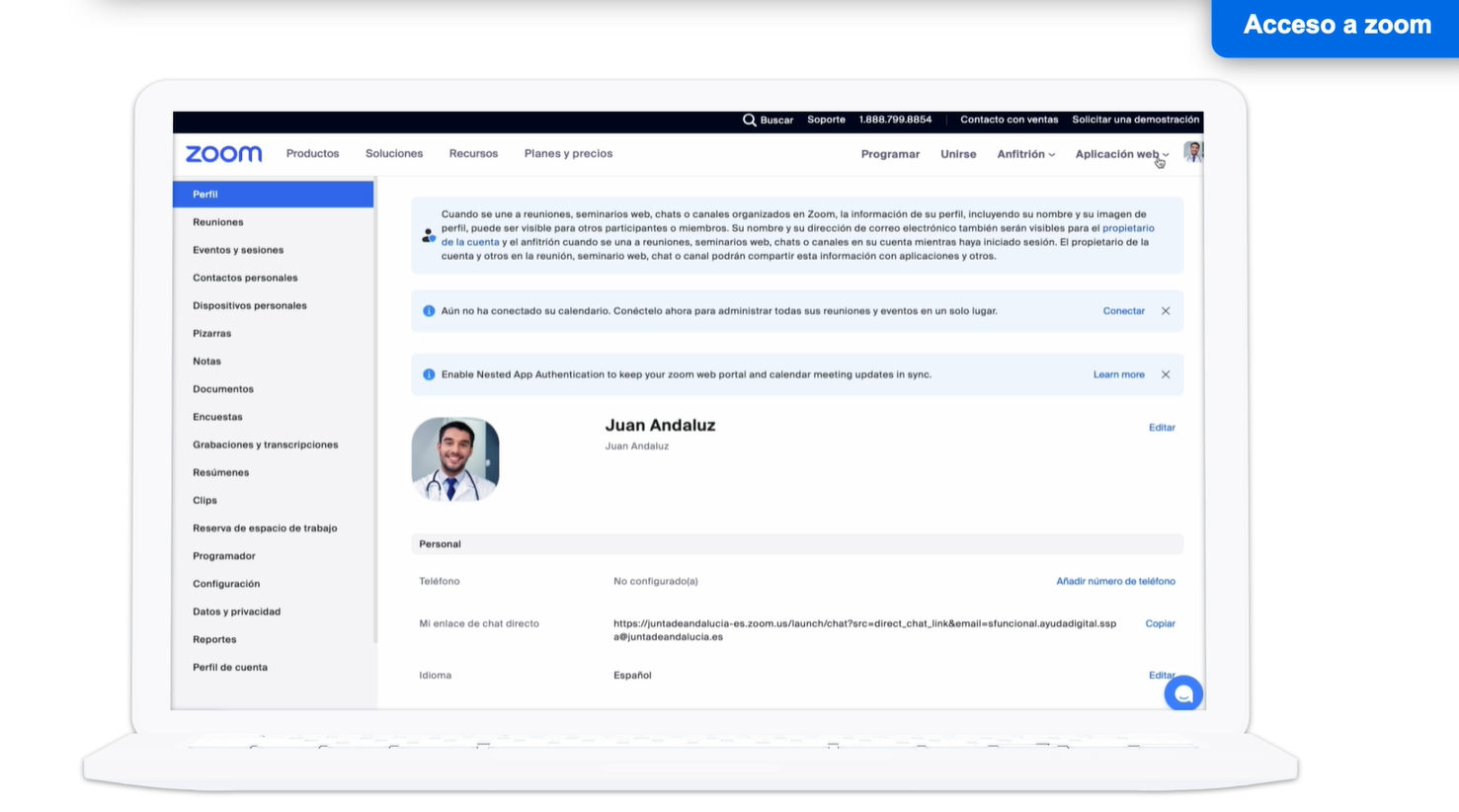
Task: Click the Buscar search label
Action: pos(776,120)
